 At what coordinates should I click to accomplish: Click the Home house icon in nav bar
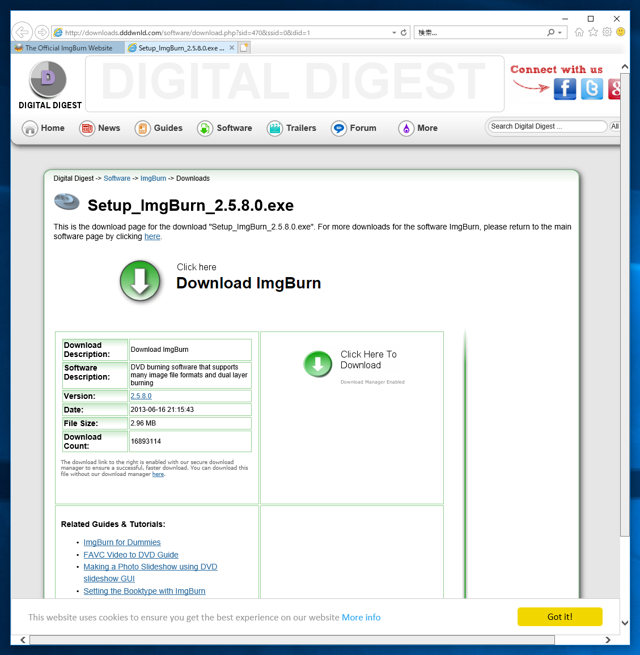point(30,128)
